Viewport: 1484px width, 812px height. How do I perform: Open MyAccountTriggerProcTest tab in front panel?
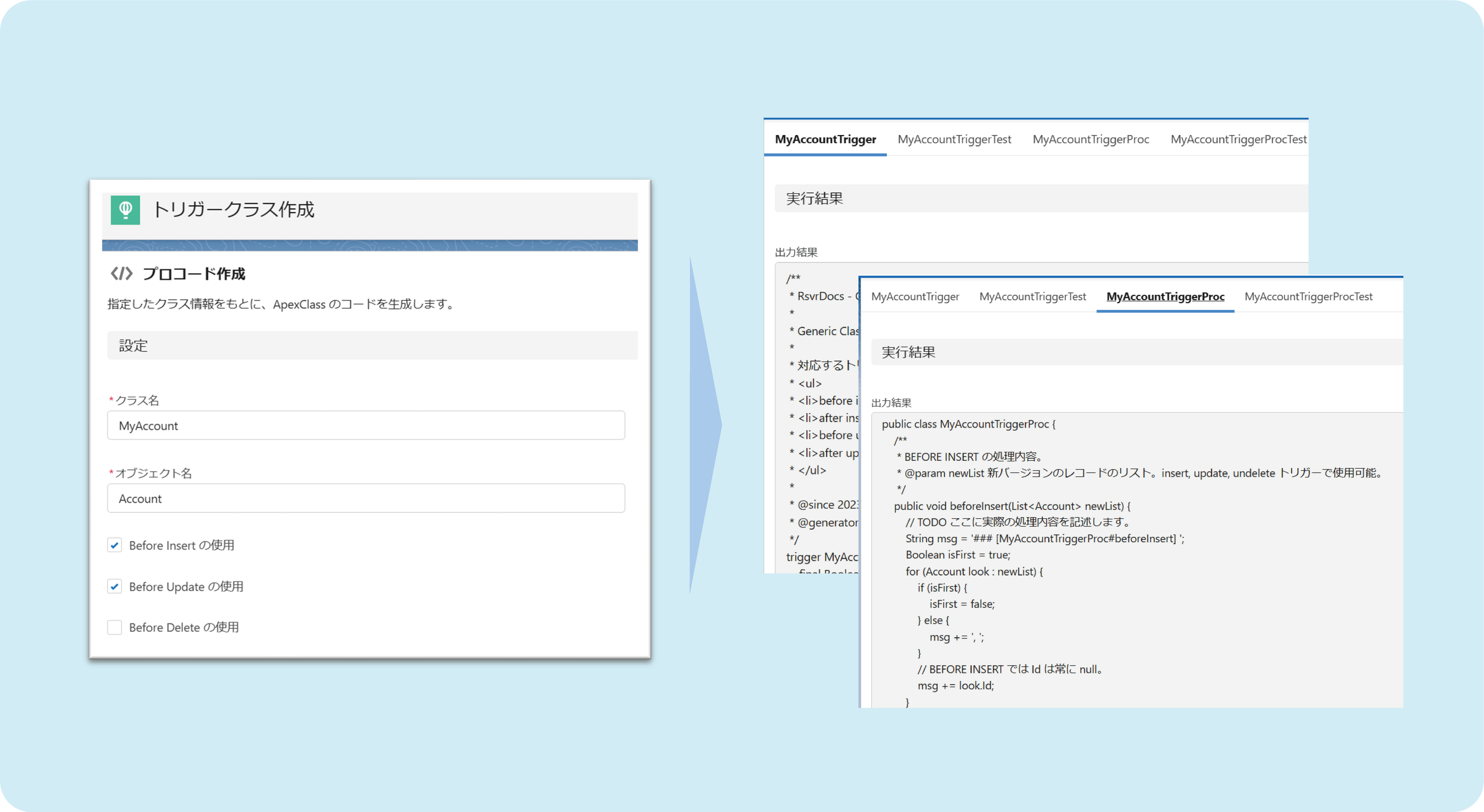[x=1308, y=296]
